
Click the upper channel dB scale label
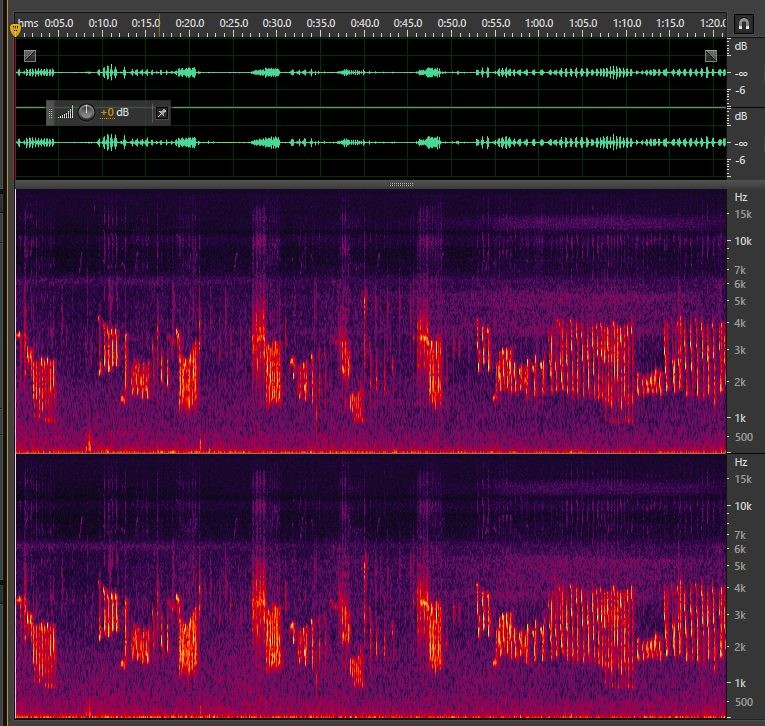coord(741,47)
